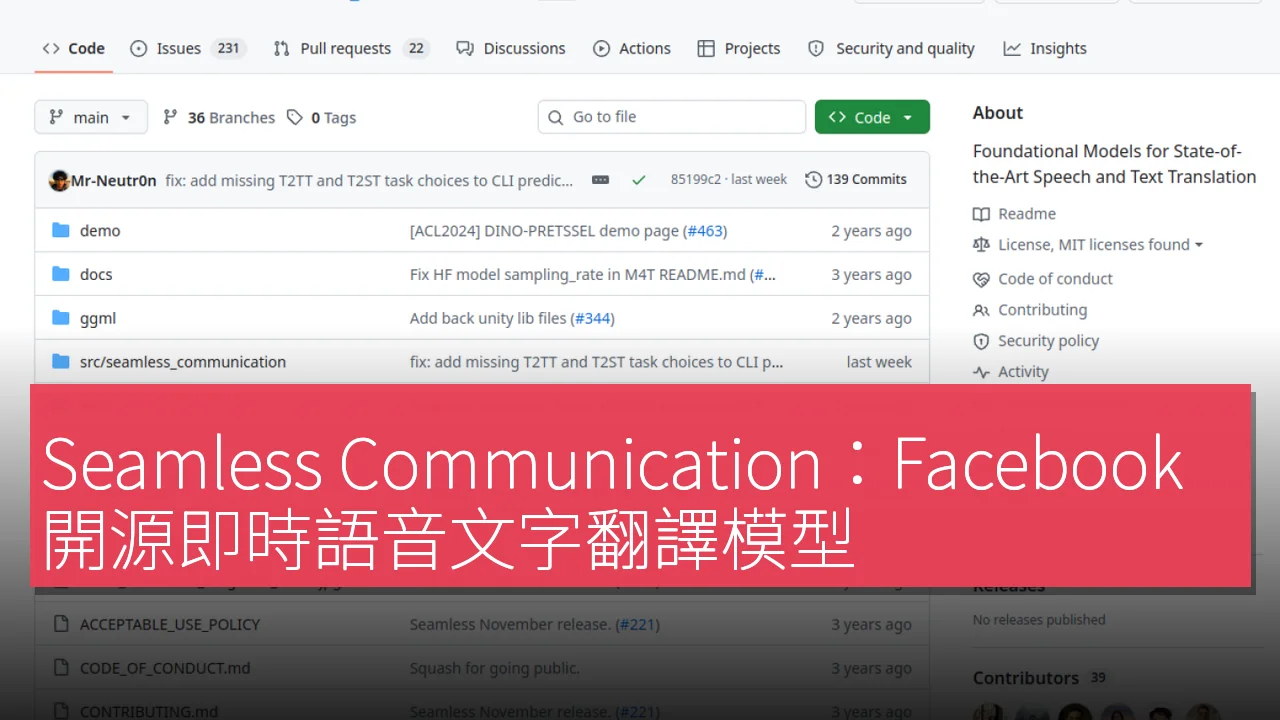1280x720 pixels.
Task: Click the docs folder icon
Action: coord(61,274)
